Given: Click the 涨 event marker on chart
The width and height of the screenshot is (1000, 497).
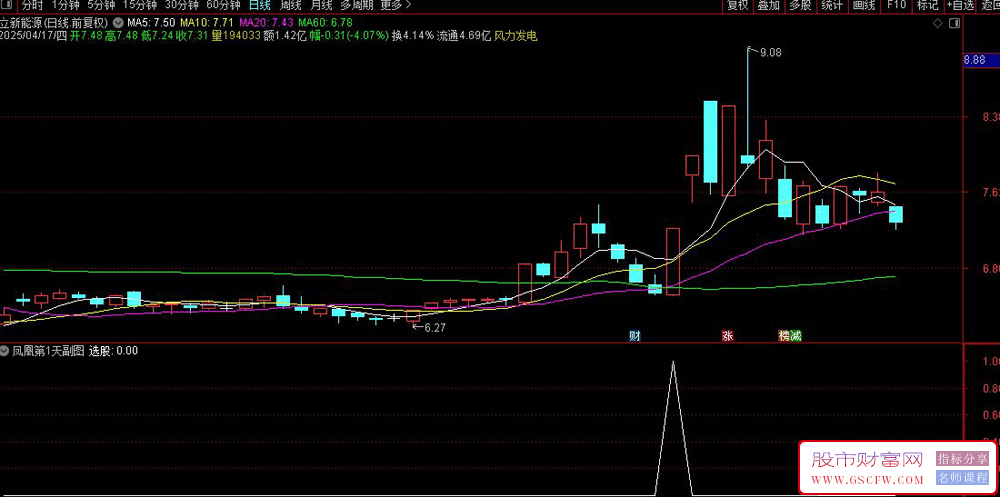Looking at the screenshot, I should point(727,336).
